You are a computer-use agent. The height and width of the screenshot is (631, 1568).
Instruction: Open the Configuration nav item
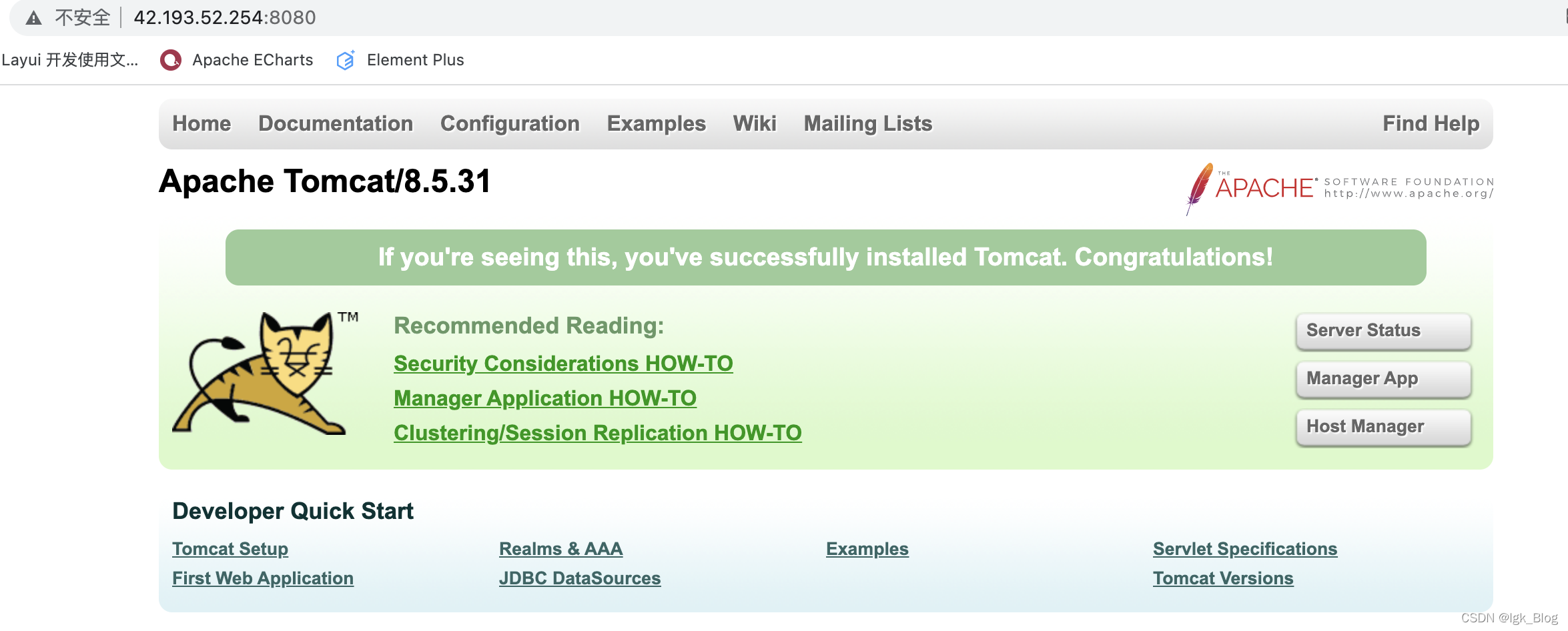point(510,123)
